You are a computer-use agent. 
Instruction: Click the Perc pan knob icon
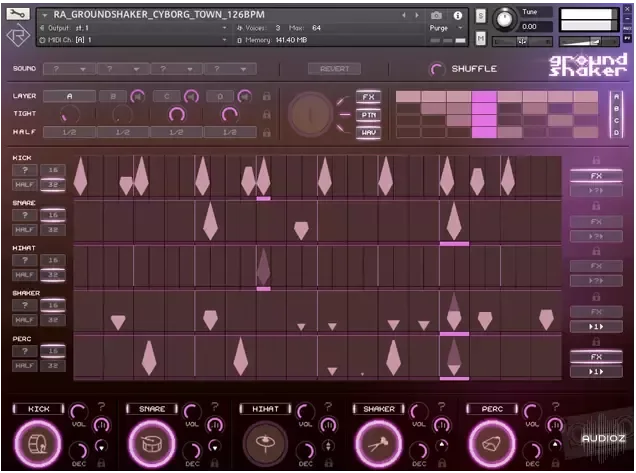pos(555,425)
